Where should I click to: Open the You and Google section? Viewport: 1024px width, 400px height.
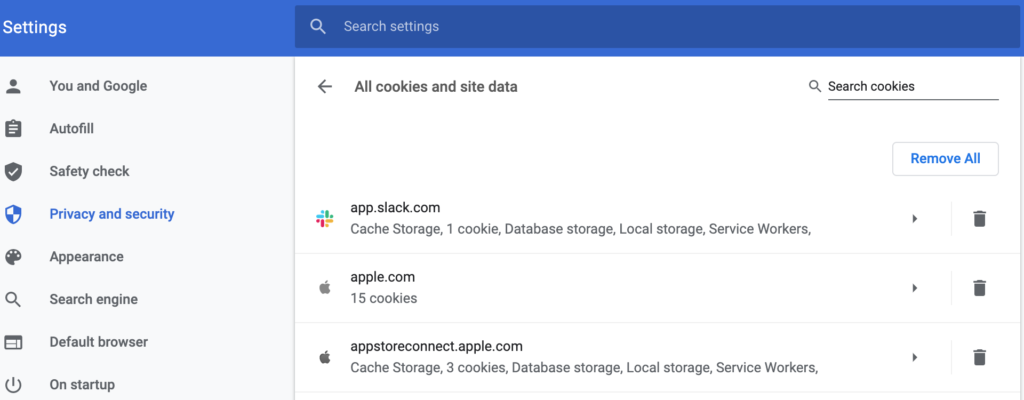98,86
